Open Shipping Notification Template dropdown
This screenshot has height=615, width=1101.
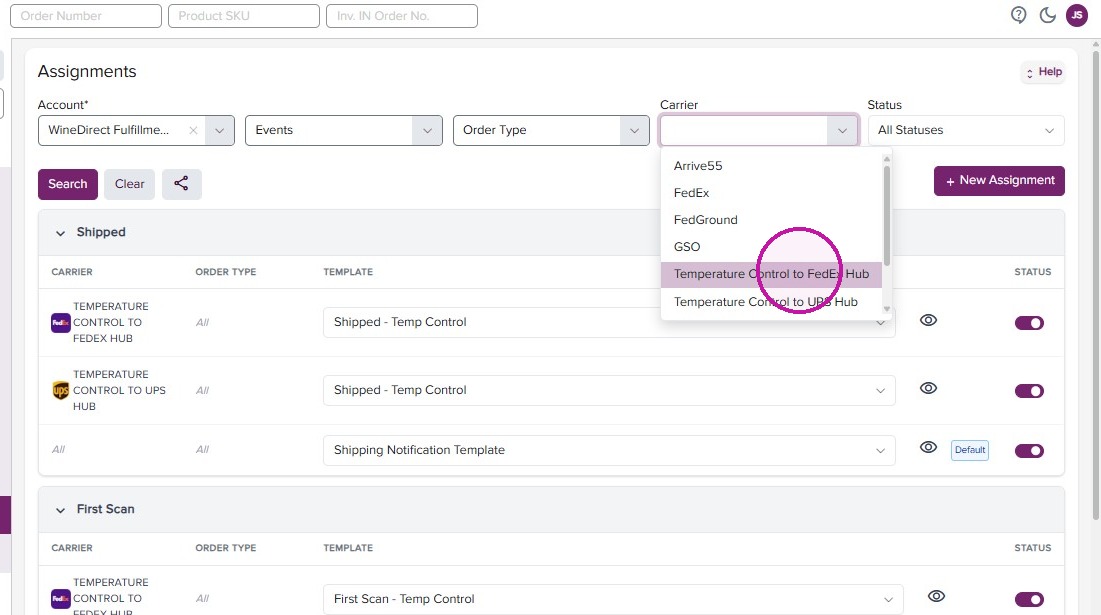(609, 450)
